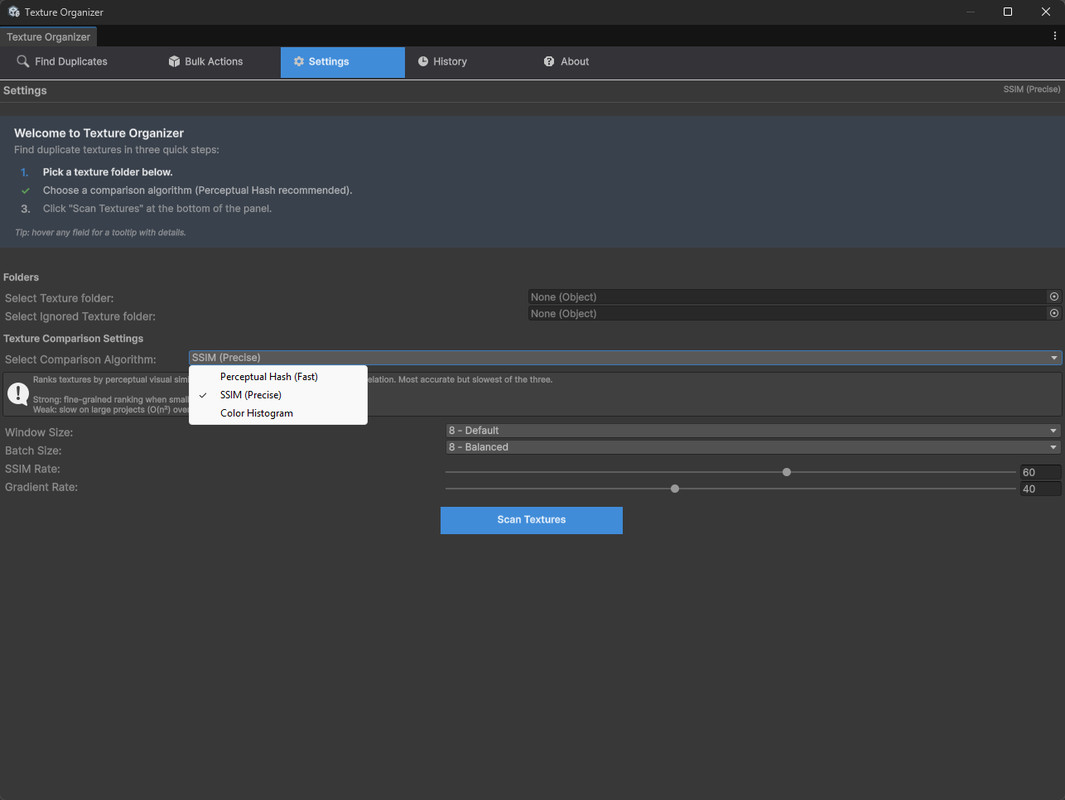Click the "Gradient Rate:" label

[x=41, y=487]
